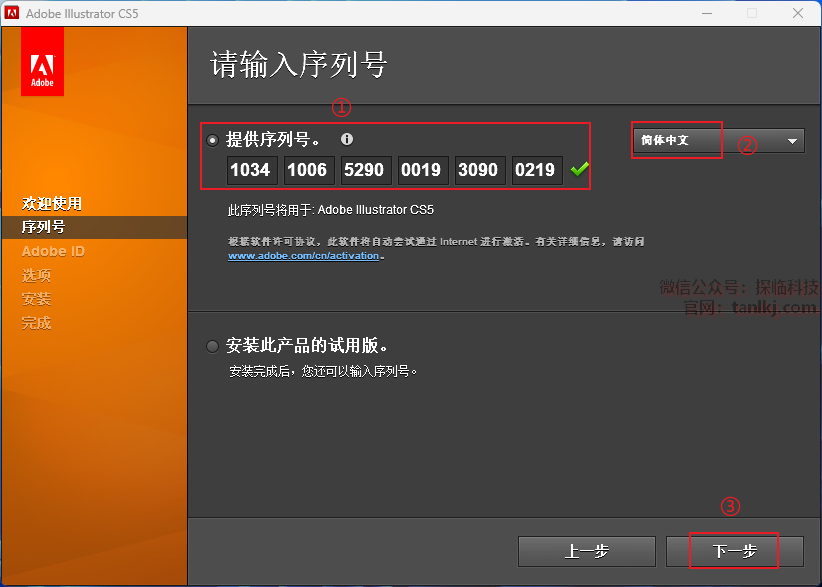Click the Adobe logo in the sidebar
The image size is (822, 587).
[x=42, y=62]
